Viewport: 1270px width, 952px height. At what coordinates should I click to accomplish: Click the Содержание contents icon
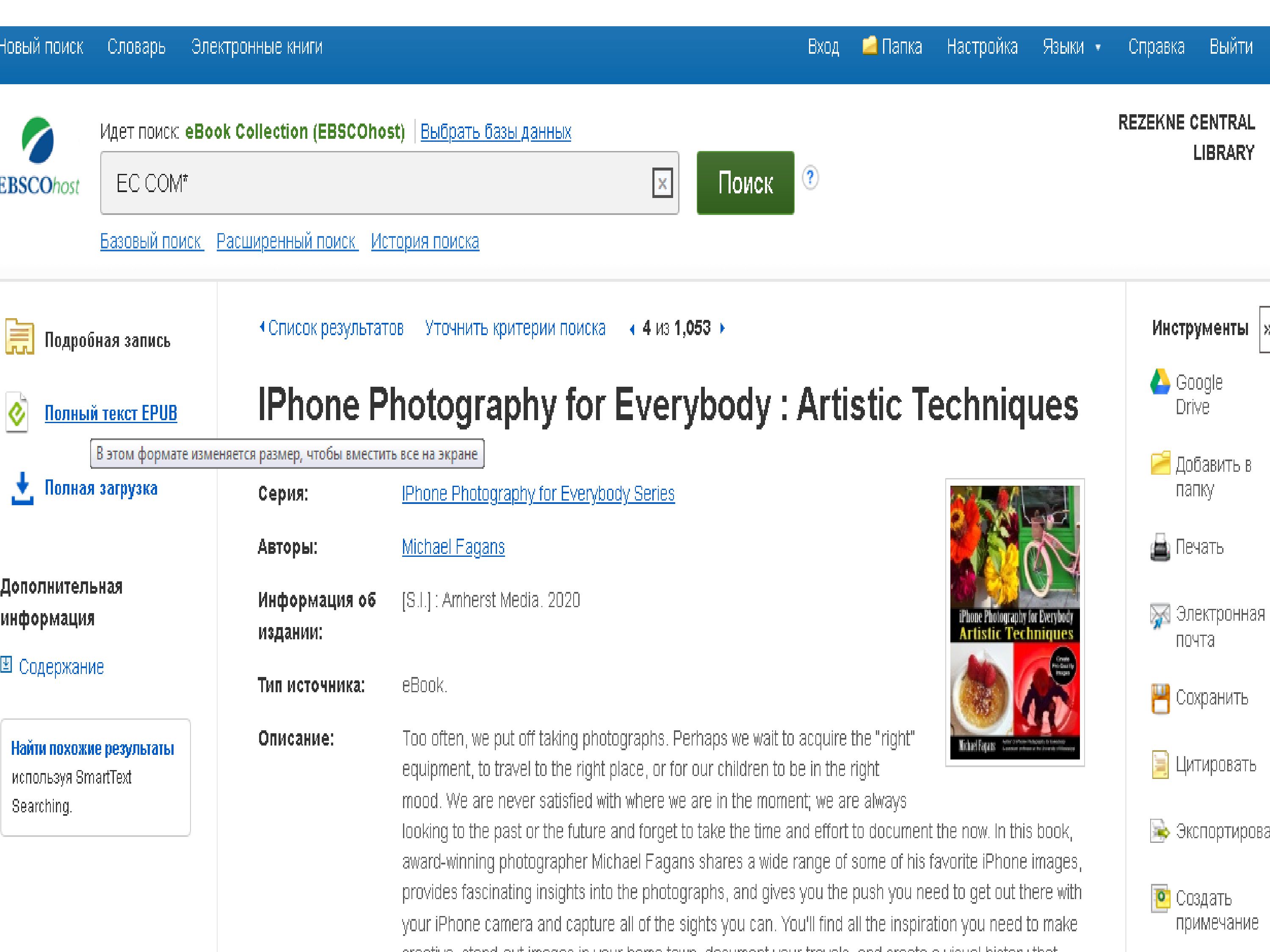(6, 665)
